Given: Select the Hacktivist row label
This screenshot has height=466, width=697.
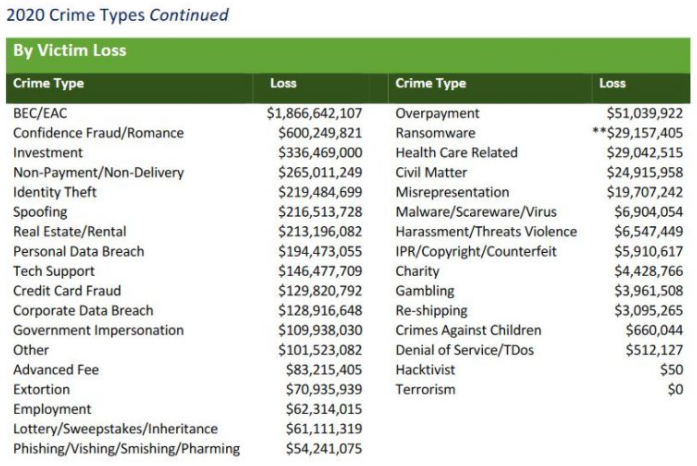Looking at the screenshot, I should [x=428, y=370].
